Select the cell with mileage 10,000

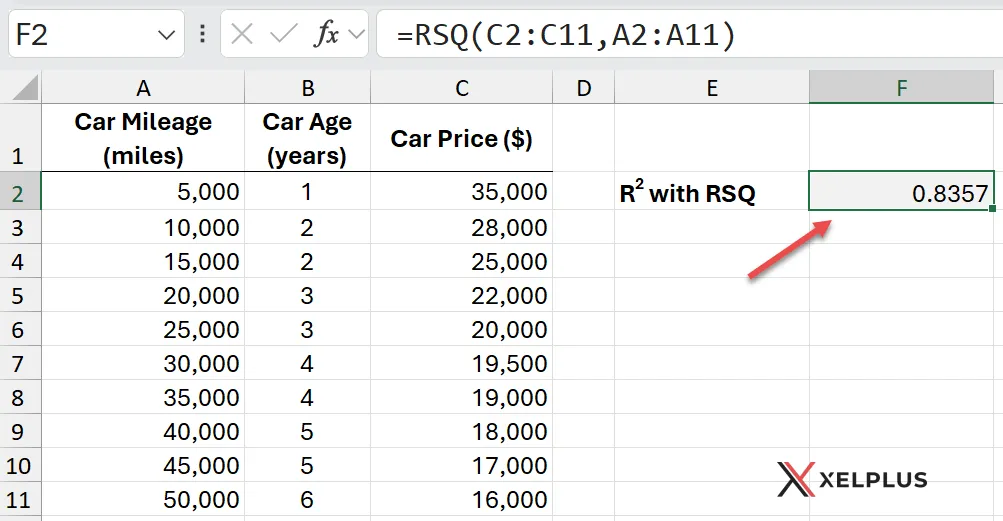[143, 227]
